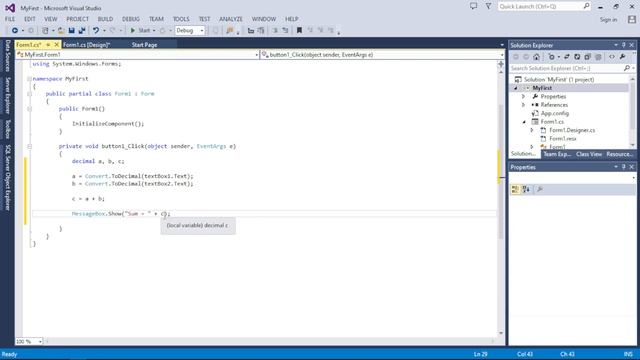Open the 100 % zoom level dropdown
Image resolution: width=640 pixels, height=360 pixels.
[x=40, y=341]
